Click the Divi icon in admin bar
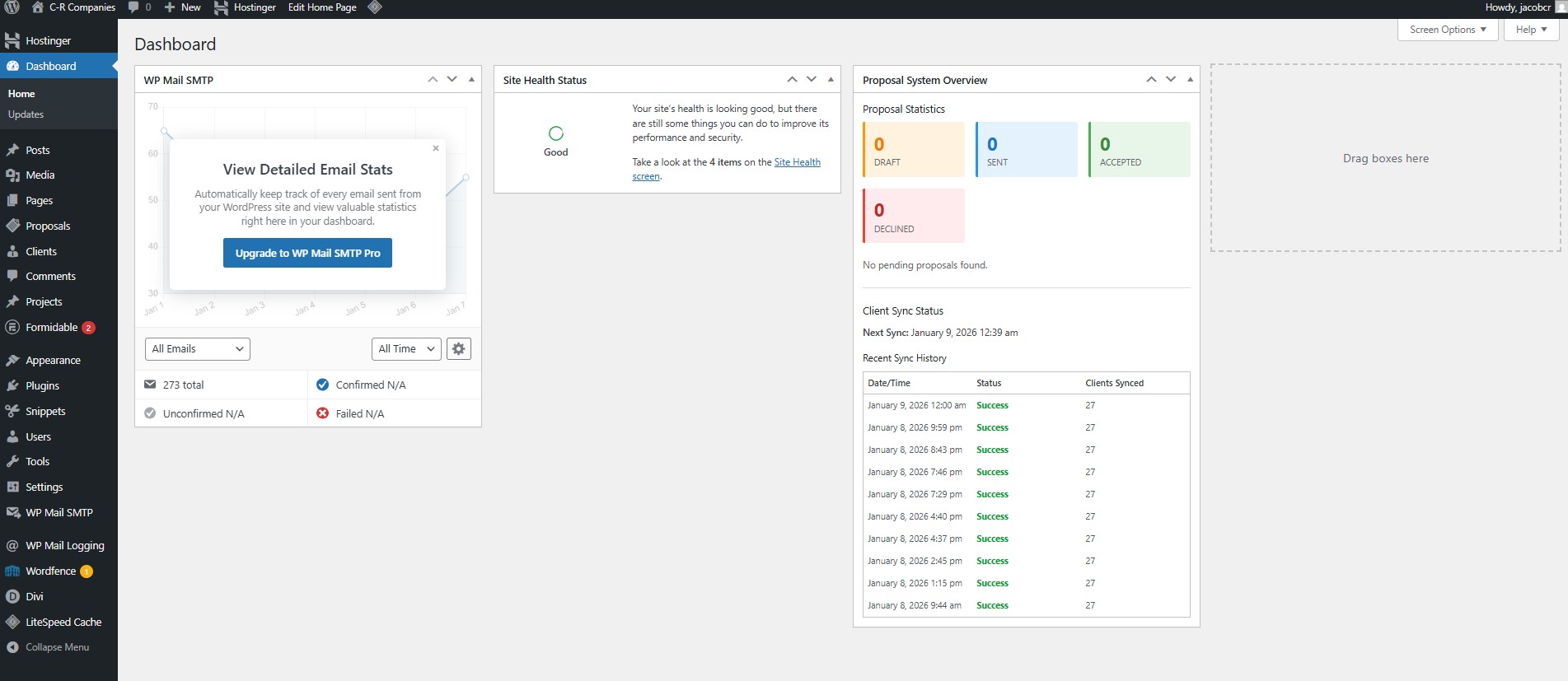1568x681 pixels. tap(375, 7)
